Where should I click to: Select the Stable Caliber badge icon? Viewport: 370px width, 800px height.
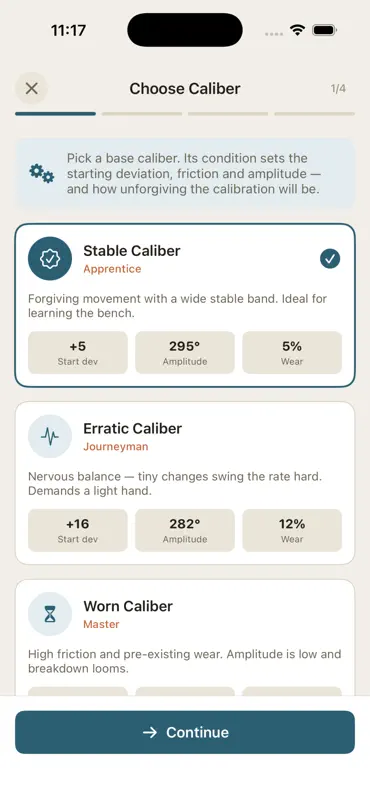tap(50, 259)
